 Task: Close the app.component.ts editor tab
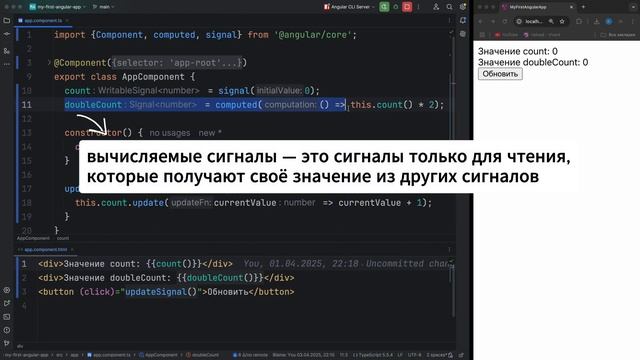[x=67, y=20]
